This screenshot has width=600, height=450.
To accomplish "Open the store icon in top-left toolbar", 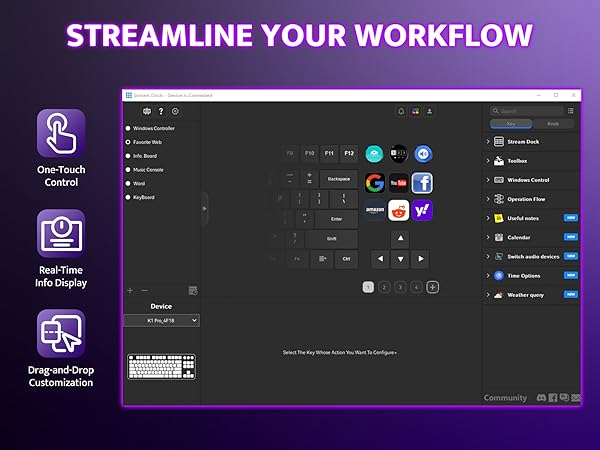I will pos(147,111).
